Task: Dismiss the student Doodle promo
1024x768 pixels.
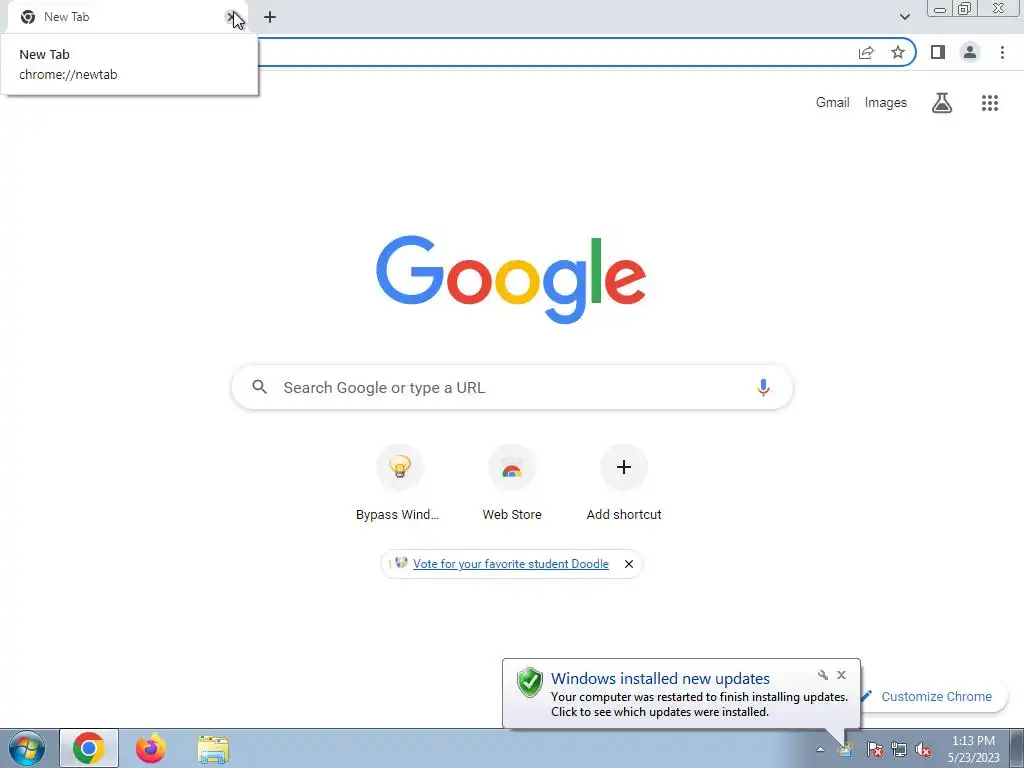Action: (x=629, y=564)
